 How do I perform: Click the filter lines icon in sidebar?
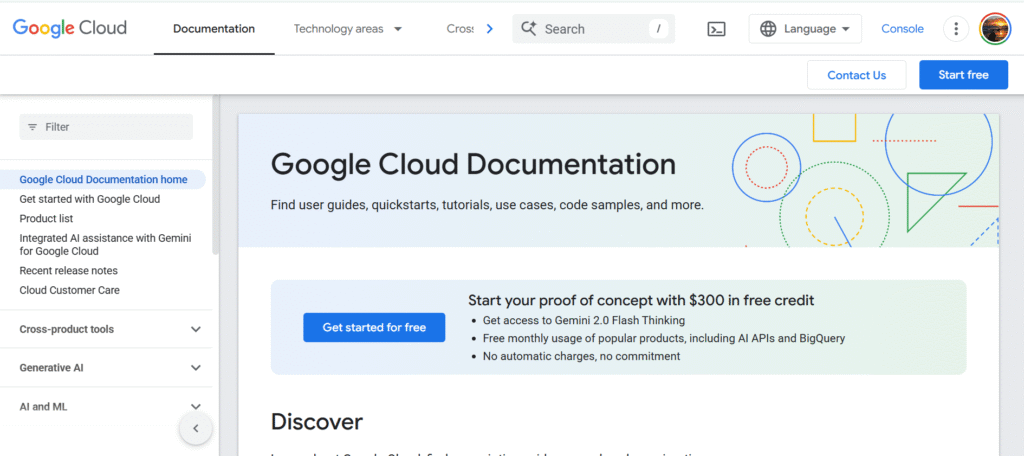32,127
